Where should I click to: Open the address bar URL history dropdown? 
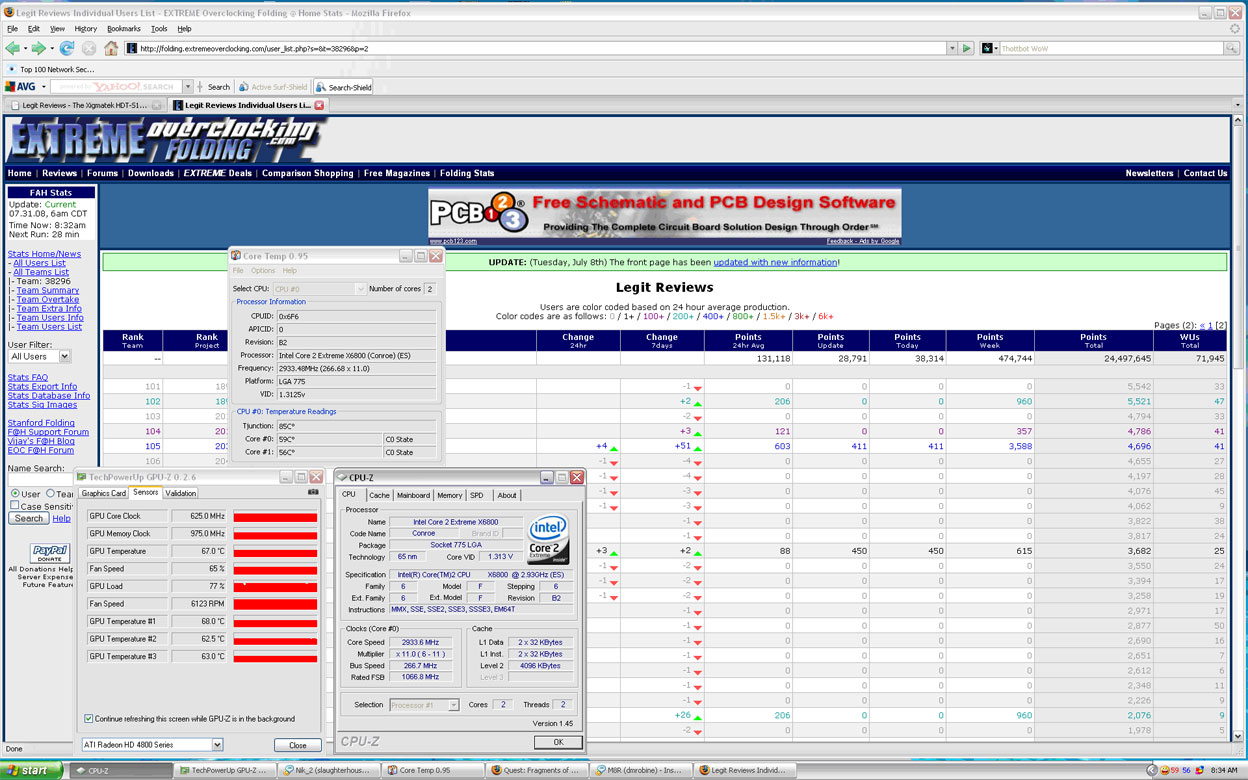click(951, 48)
